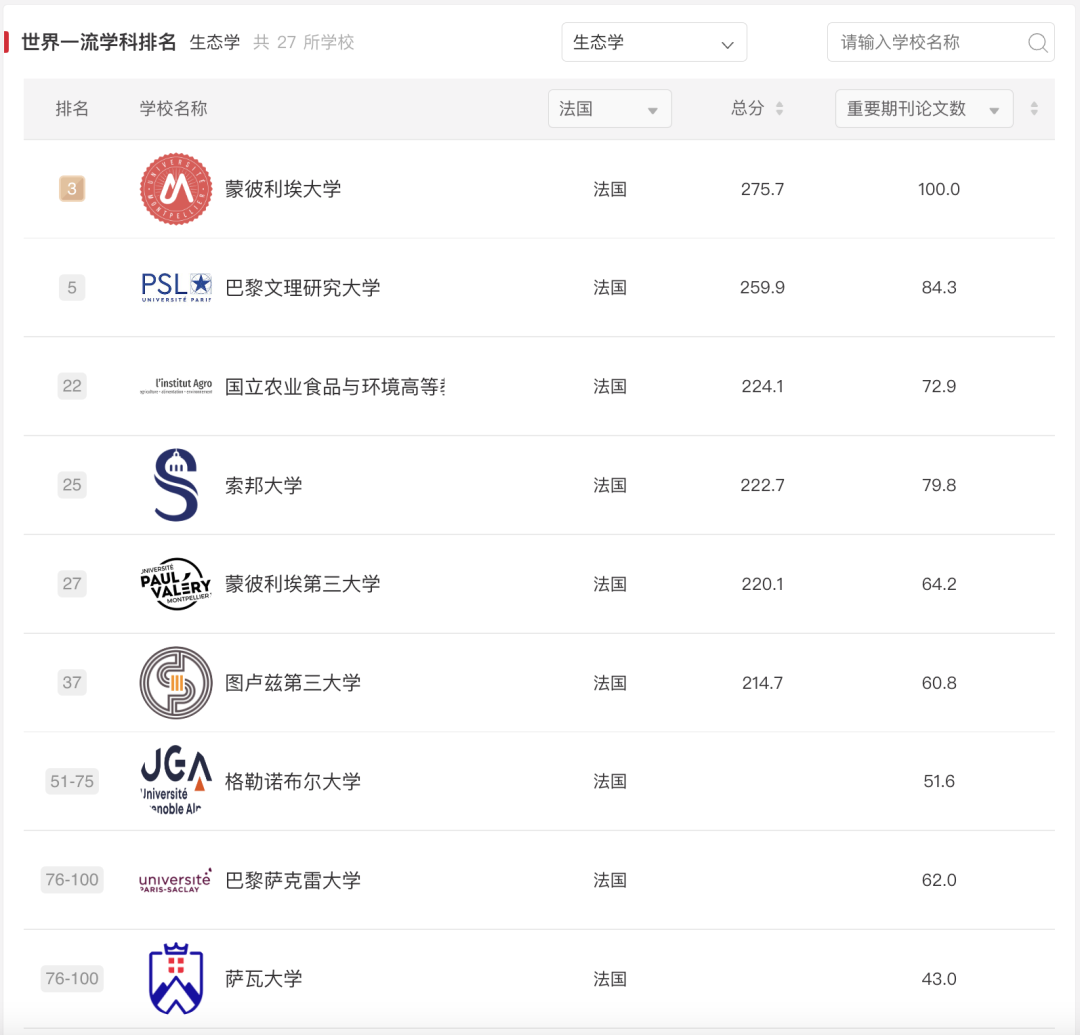1080x1035 pixels.
Task: Click the rank 5 badge
Action: pyautogui.click(x=72, y=287)
